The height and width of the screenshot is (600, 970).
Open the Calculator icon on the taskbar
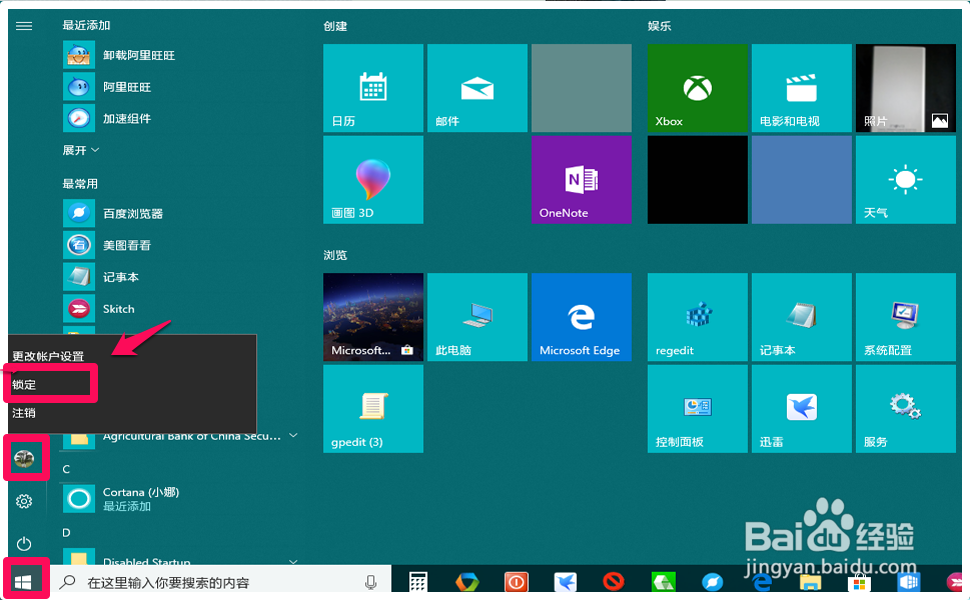click(x=418, y=582)
